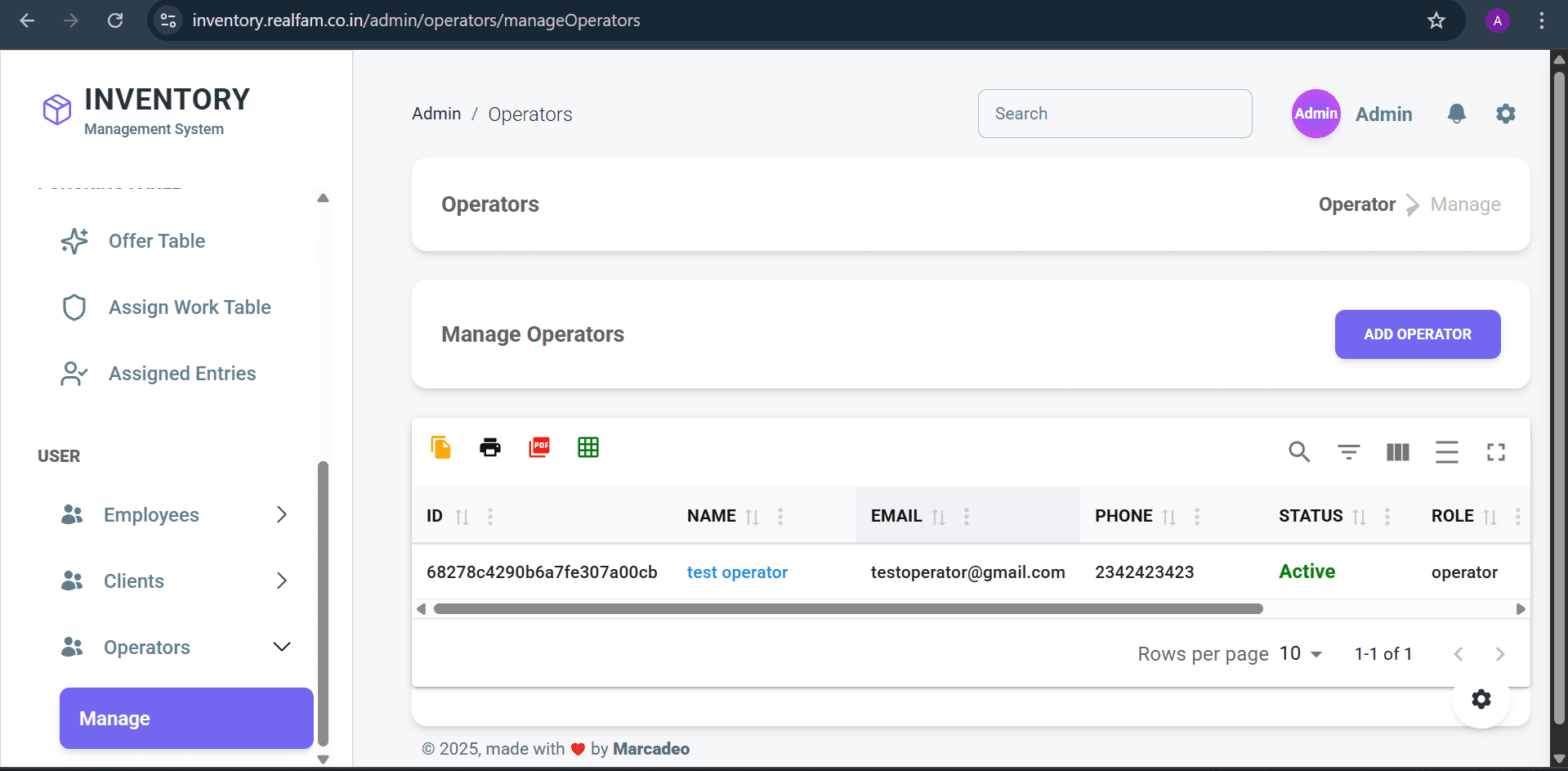Print the operators table
1568x771 pixels.
[489, 447]
